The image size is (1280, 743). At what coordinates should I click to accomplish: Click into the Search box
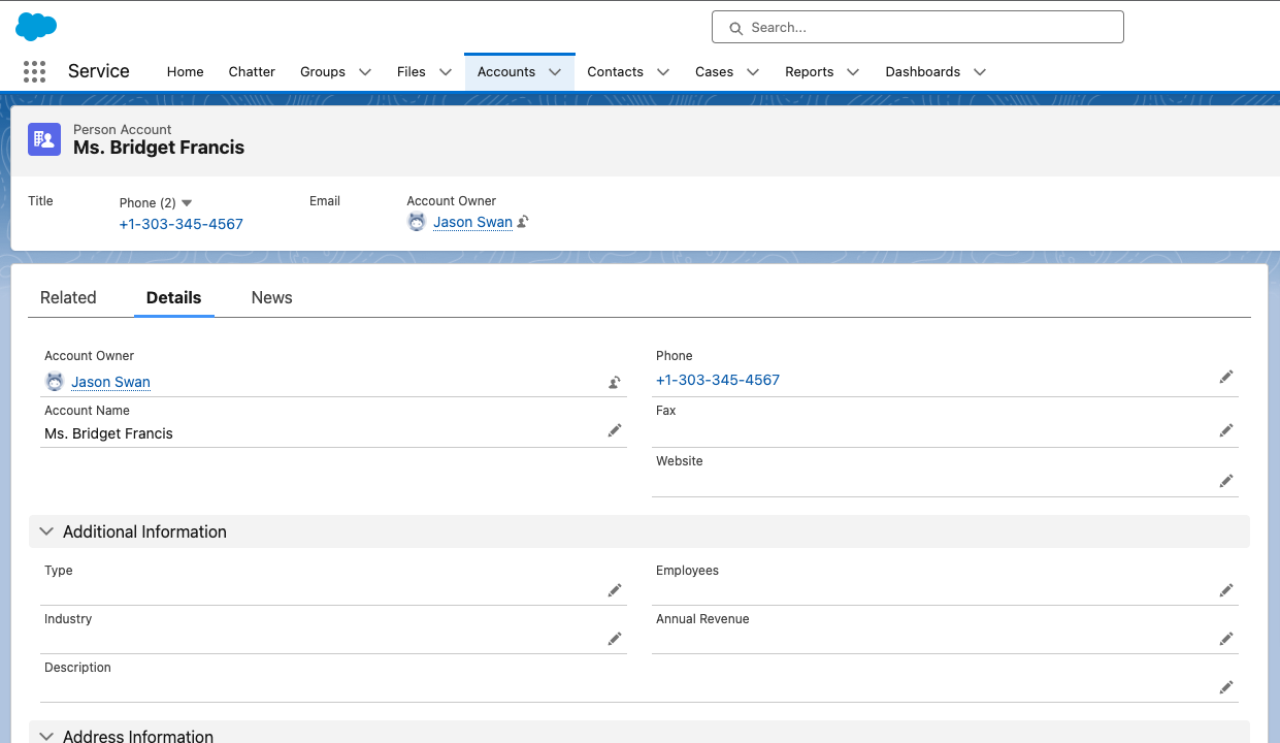point(917,27)
